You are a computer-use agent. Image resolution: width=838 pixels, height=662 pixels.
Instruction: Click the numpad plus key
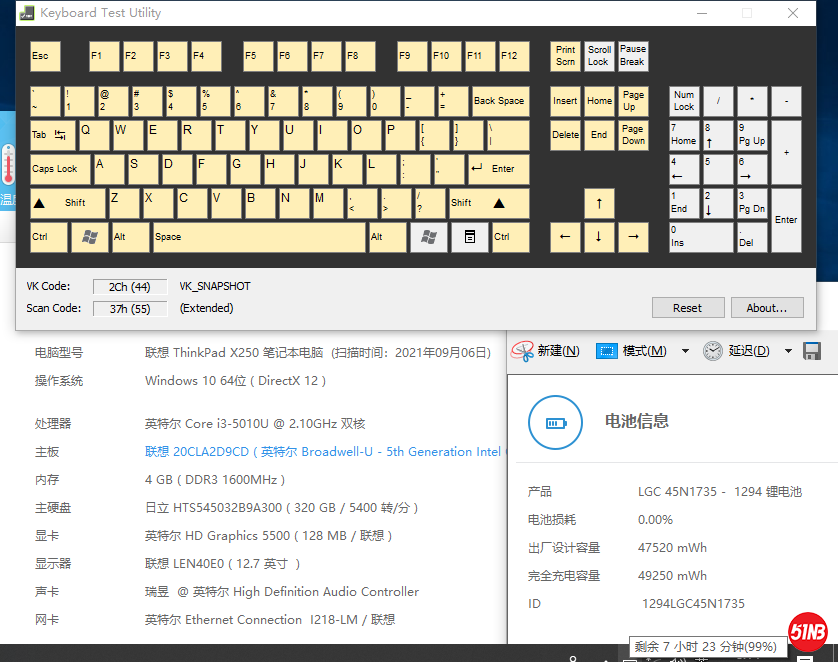pos(786,152)
